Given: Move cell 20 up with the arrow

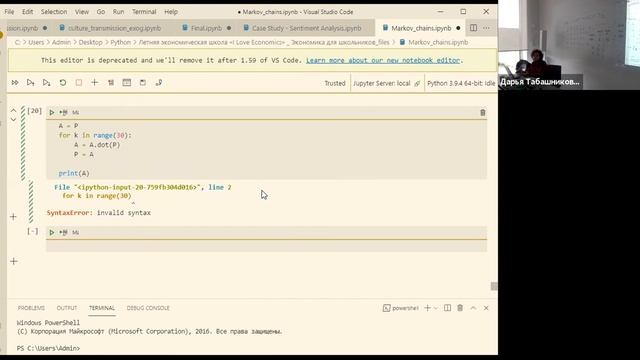Looking at the screenshot, I should pyautogui.click(x=13, y=111).
